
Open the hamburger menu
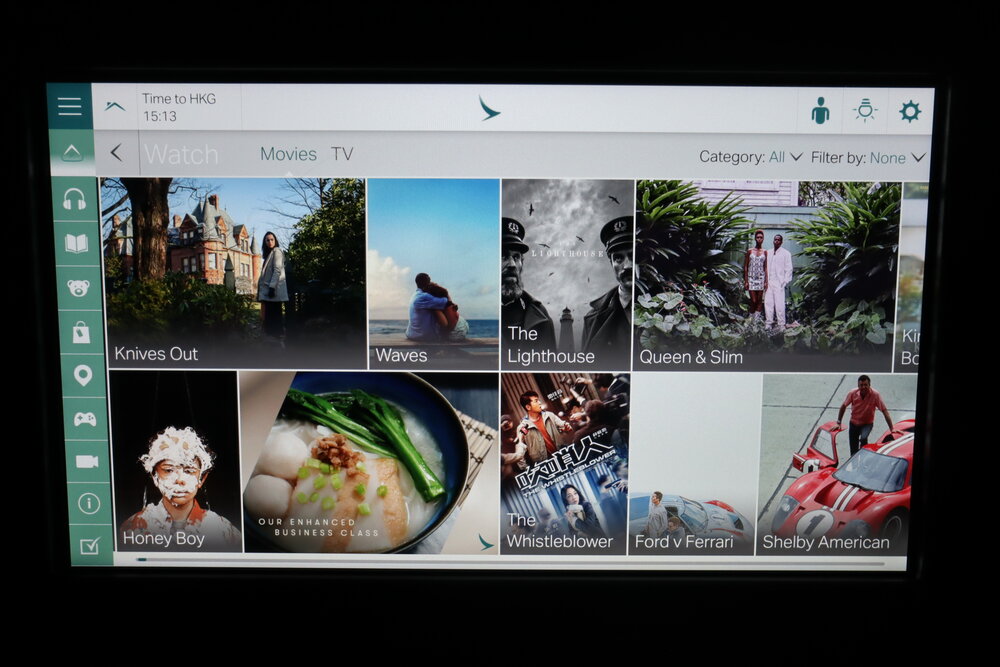pos(69,105)
